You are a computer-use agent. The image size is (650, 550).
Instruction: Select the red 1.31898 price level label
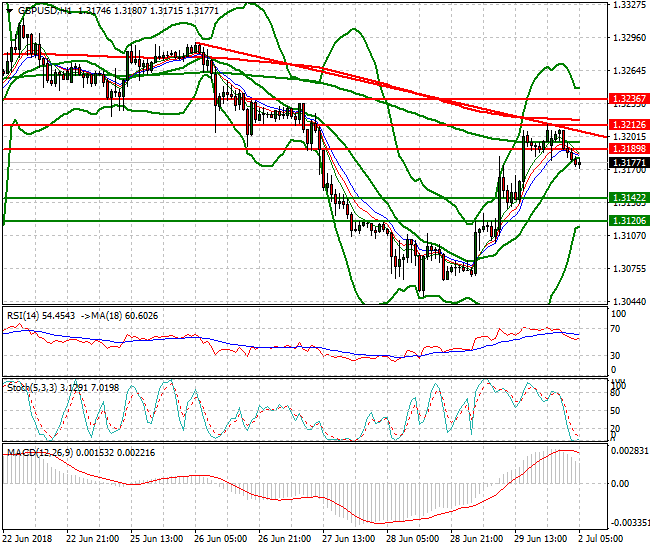tap(629, 149)
